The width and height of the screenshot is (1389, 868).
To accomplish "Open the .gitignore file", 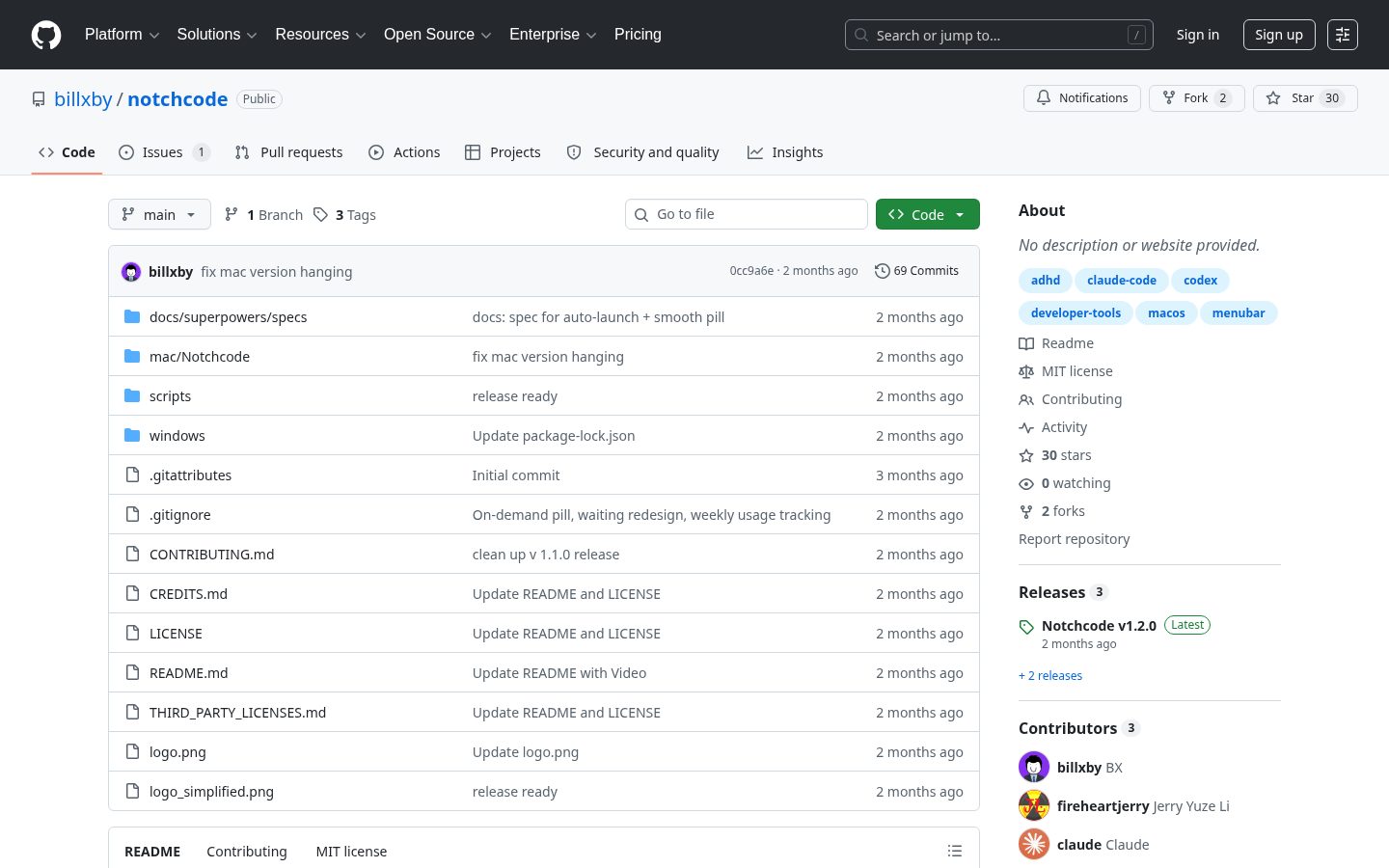I will [179, 515].
